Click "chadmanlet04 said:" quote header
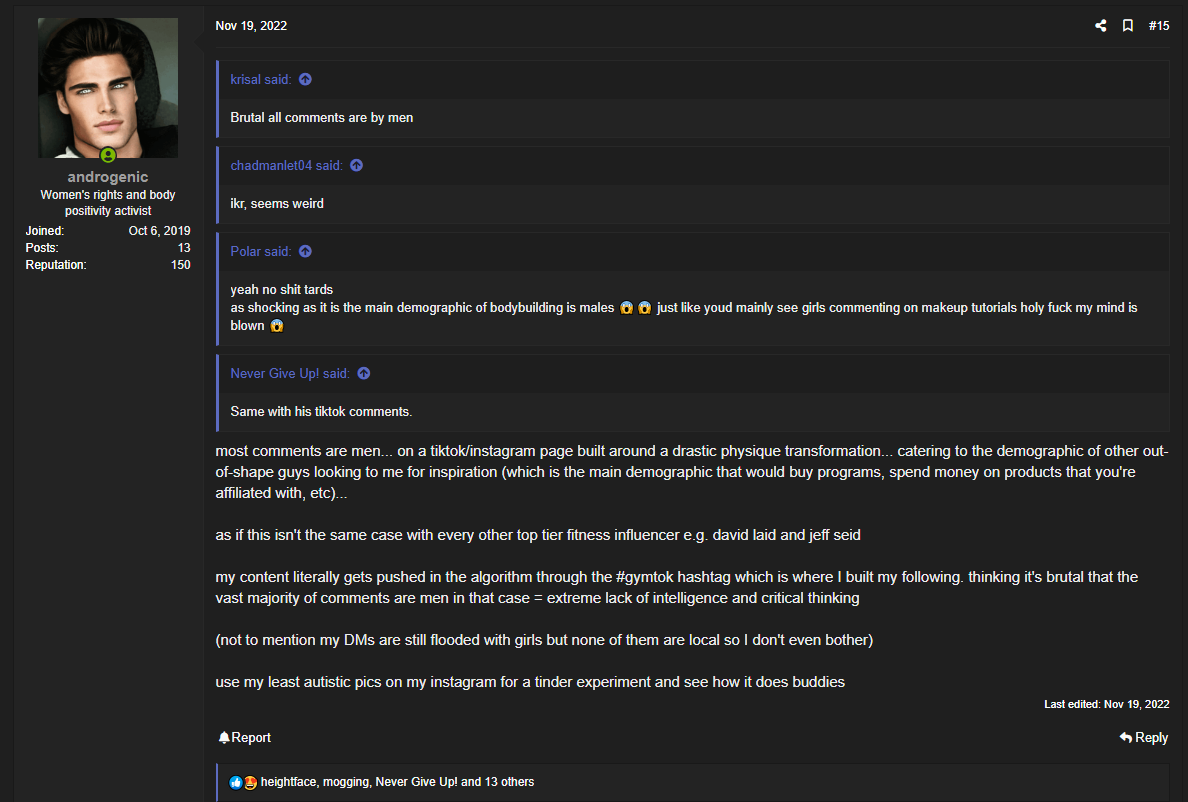1188x802 pixels. pyautogui.click(x=286, y=166)
